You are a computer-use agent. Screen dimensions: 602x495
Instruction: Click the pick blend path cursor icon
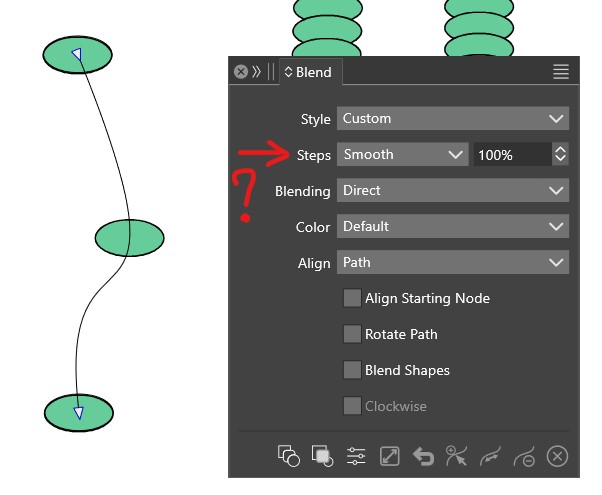click(x=456, y=455)
